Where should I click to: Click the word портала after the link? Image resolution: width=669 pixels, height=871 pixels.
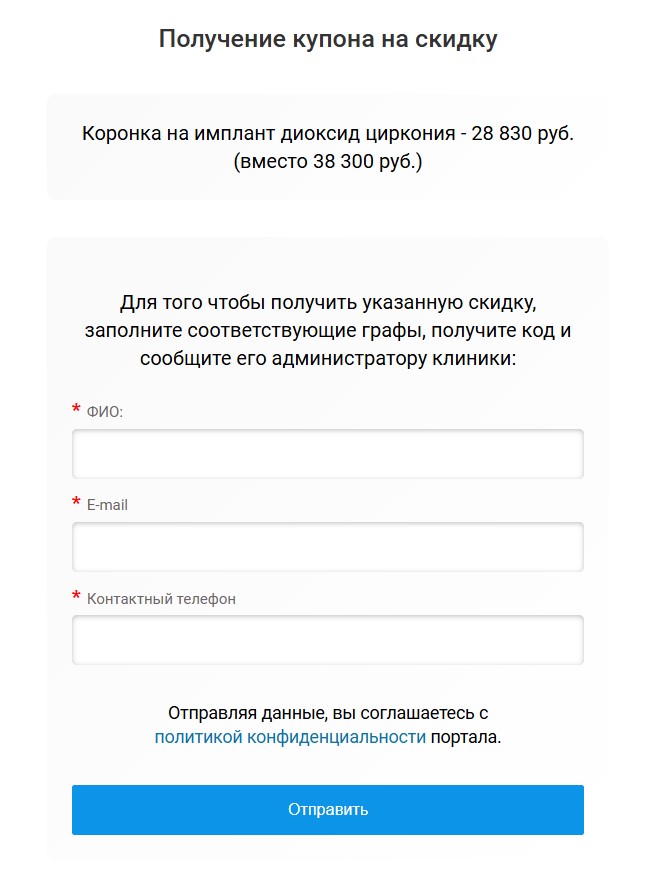(x=464, y=738)
